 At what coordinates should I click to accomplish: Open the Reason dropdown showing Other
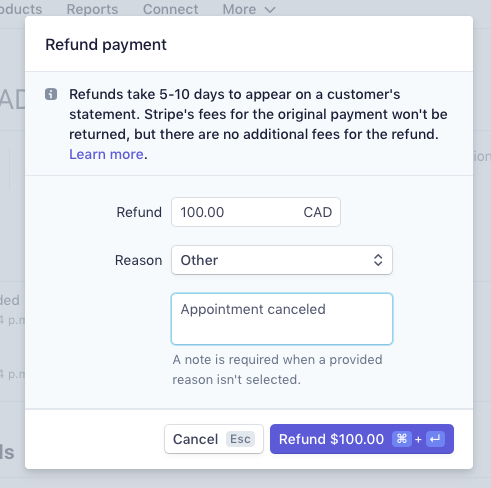282,260
